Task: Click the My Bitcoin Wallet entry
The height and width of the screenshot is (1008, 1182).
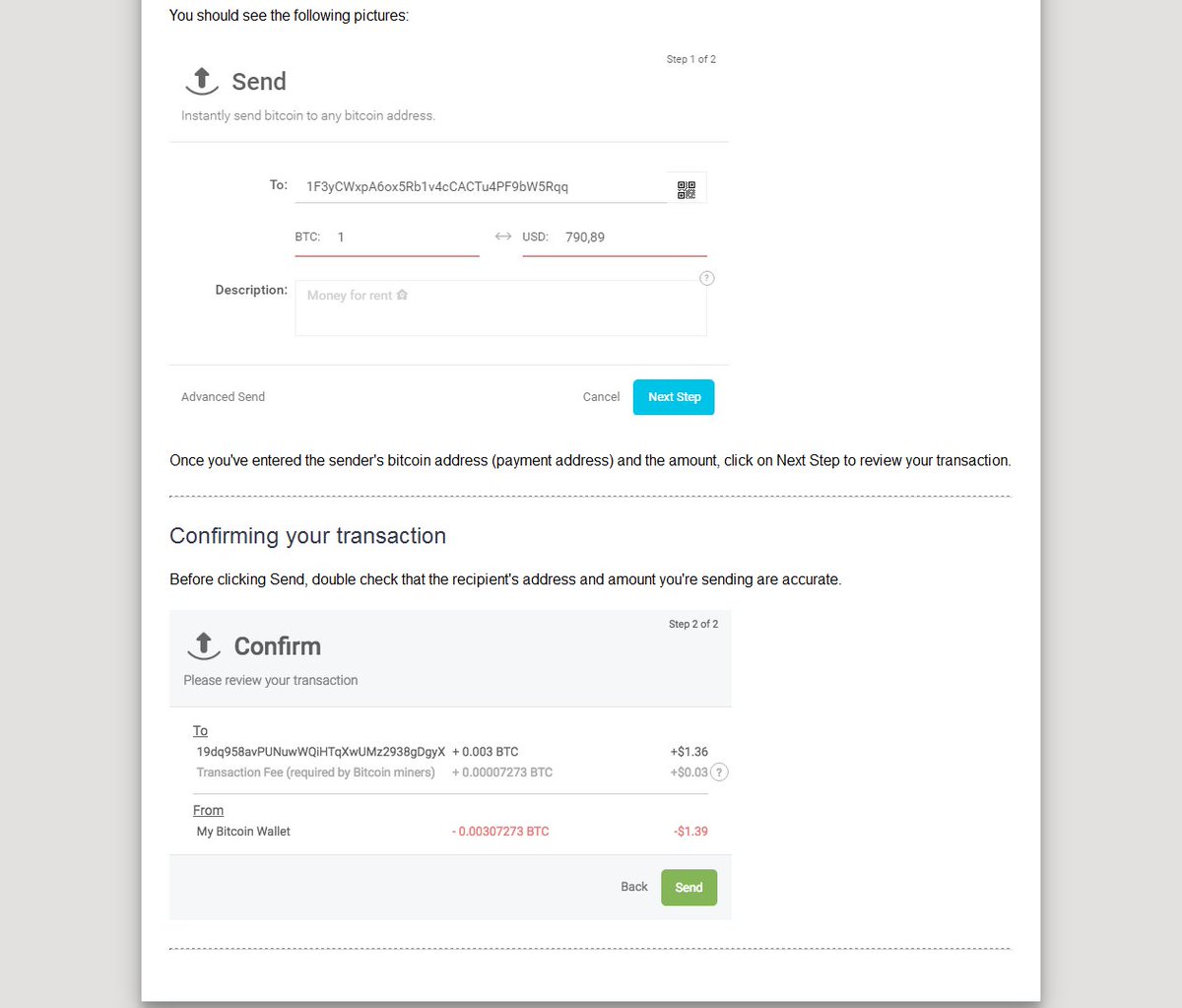Action: point(243,832)
